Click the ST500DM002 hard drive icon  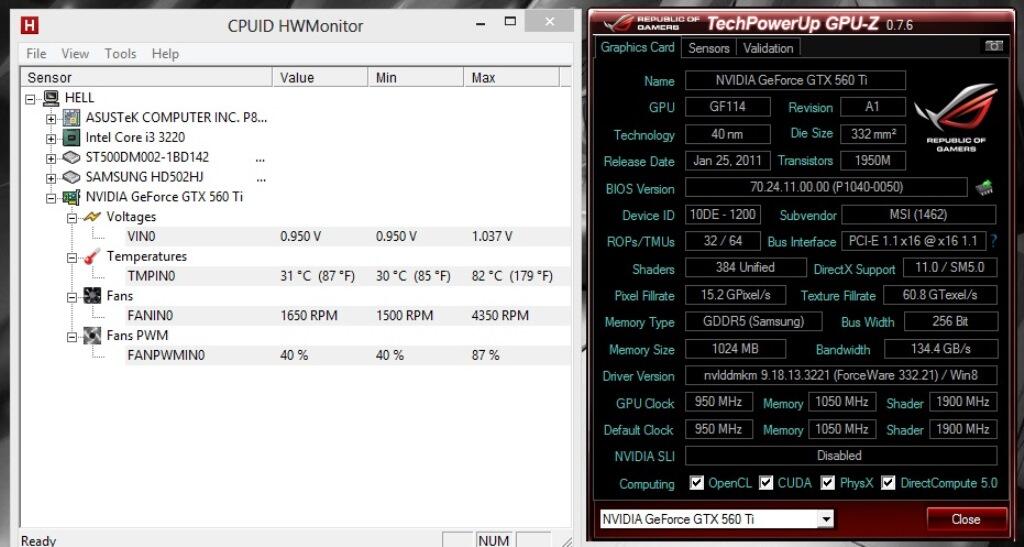(x=71, y=158)
